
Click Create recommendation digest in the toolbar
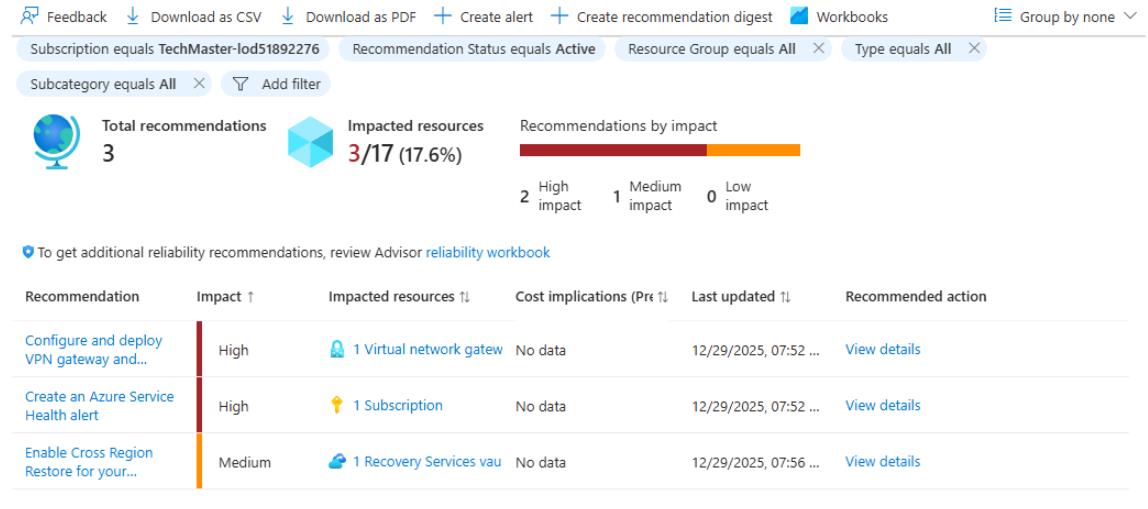[x=661, y=16]
